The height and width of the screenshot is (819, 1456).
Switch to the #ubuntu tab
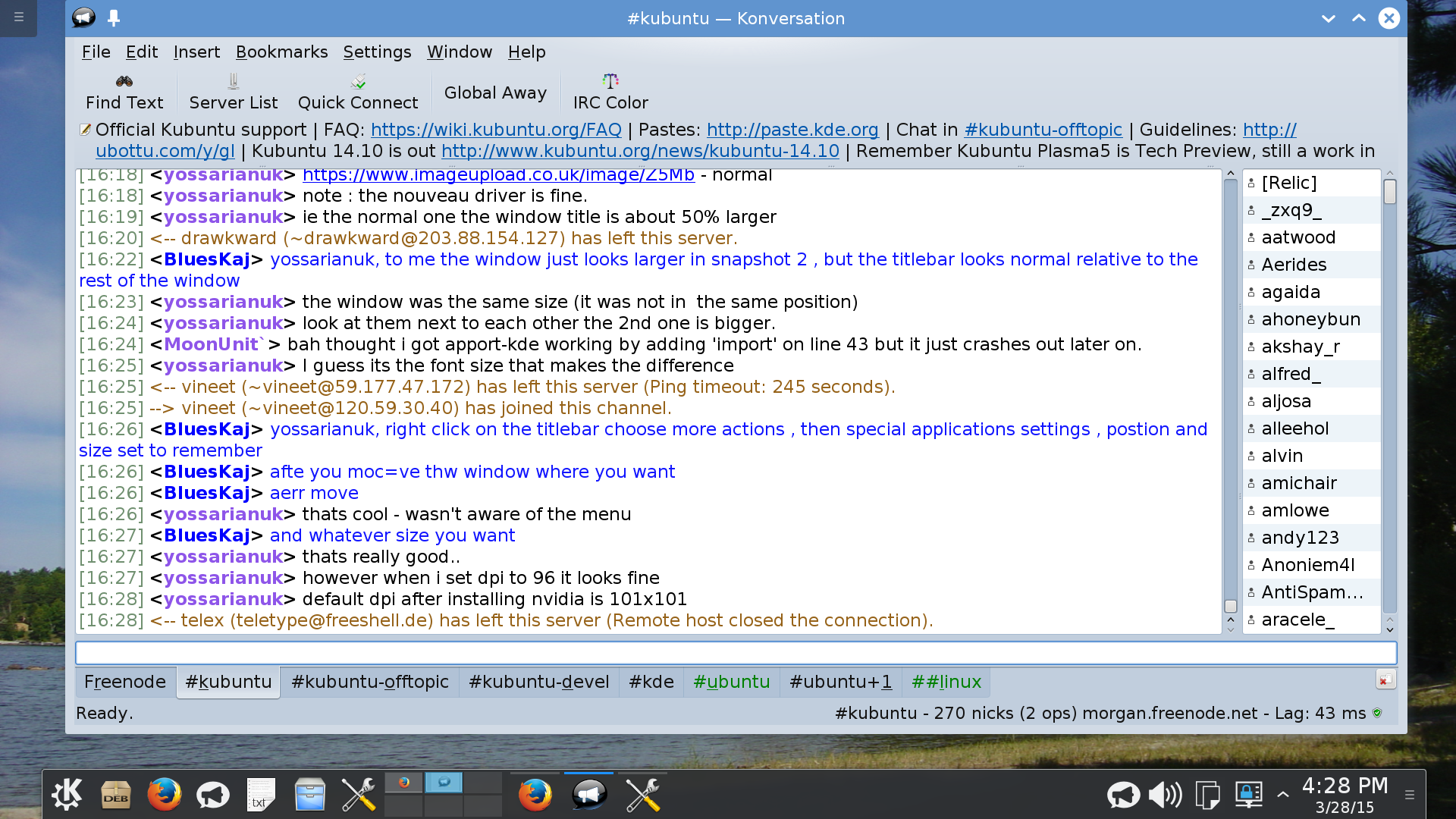[732, 682]
